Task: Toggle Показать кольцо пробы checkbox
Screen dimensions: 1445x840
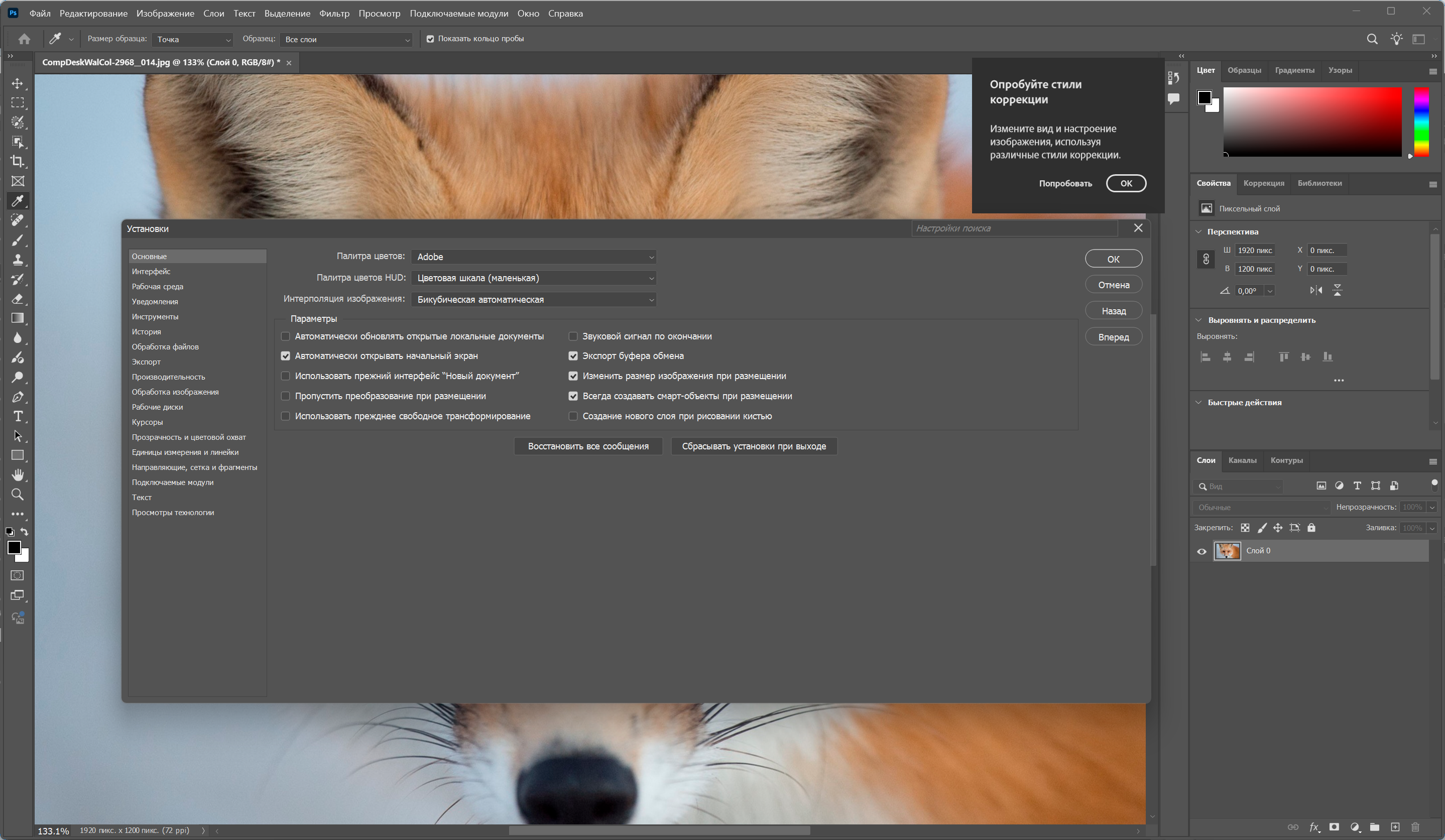Action: coord(430,39)
